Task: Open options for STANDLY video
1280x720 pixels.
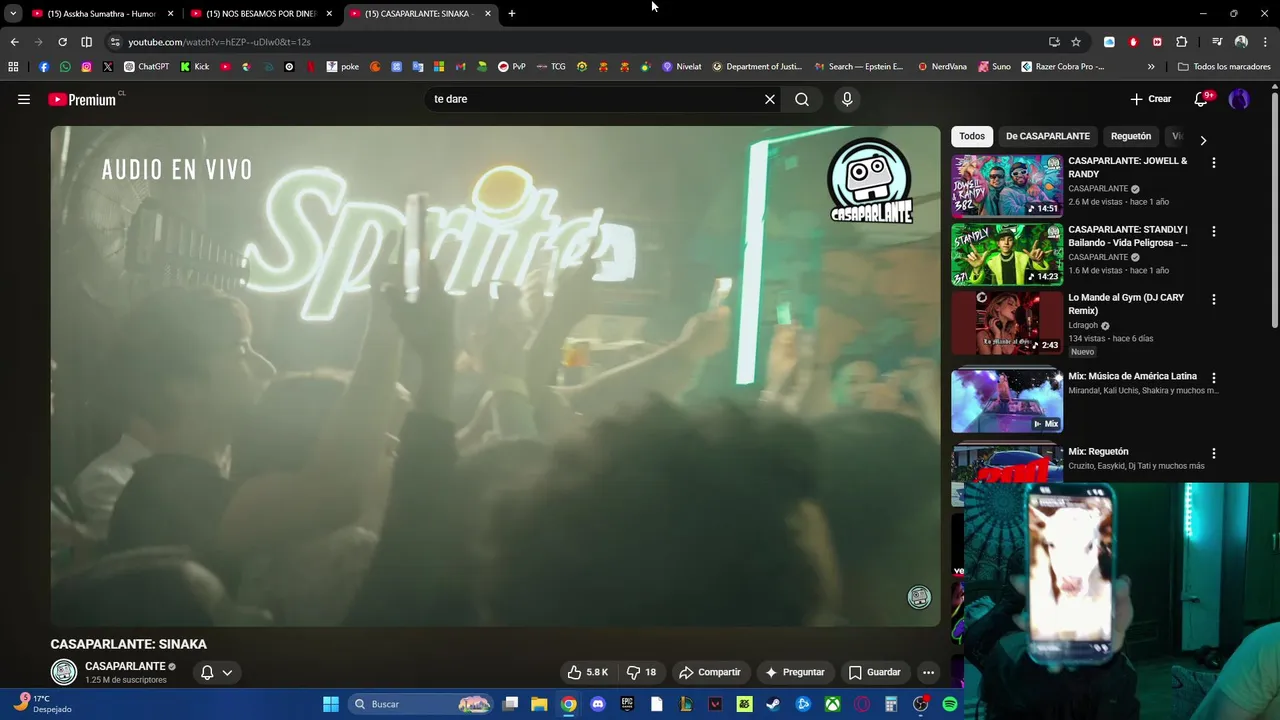Action: pyautogui.click(x=1214, y=231)
